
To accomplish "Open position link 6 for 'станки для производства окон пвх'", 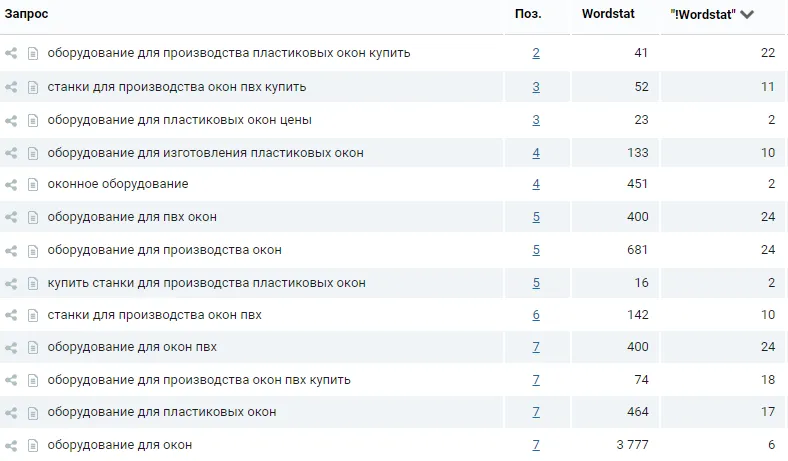I will pyautogui.click(x=536, y=315).
